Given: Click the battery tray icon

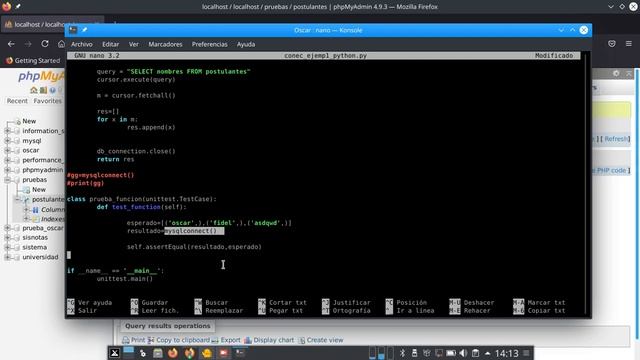Looking at the screenshot, I should [x=451, y=353].
